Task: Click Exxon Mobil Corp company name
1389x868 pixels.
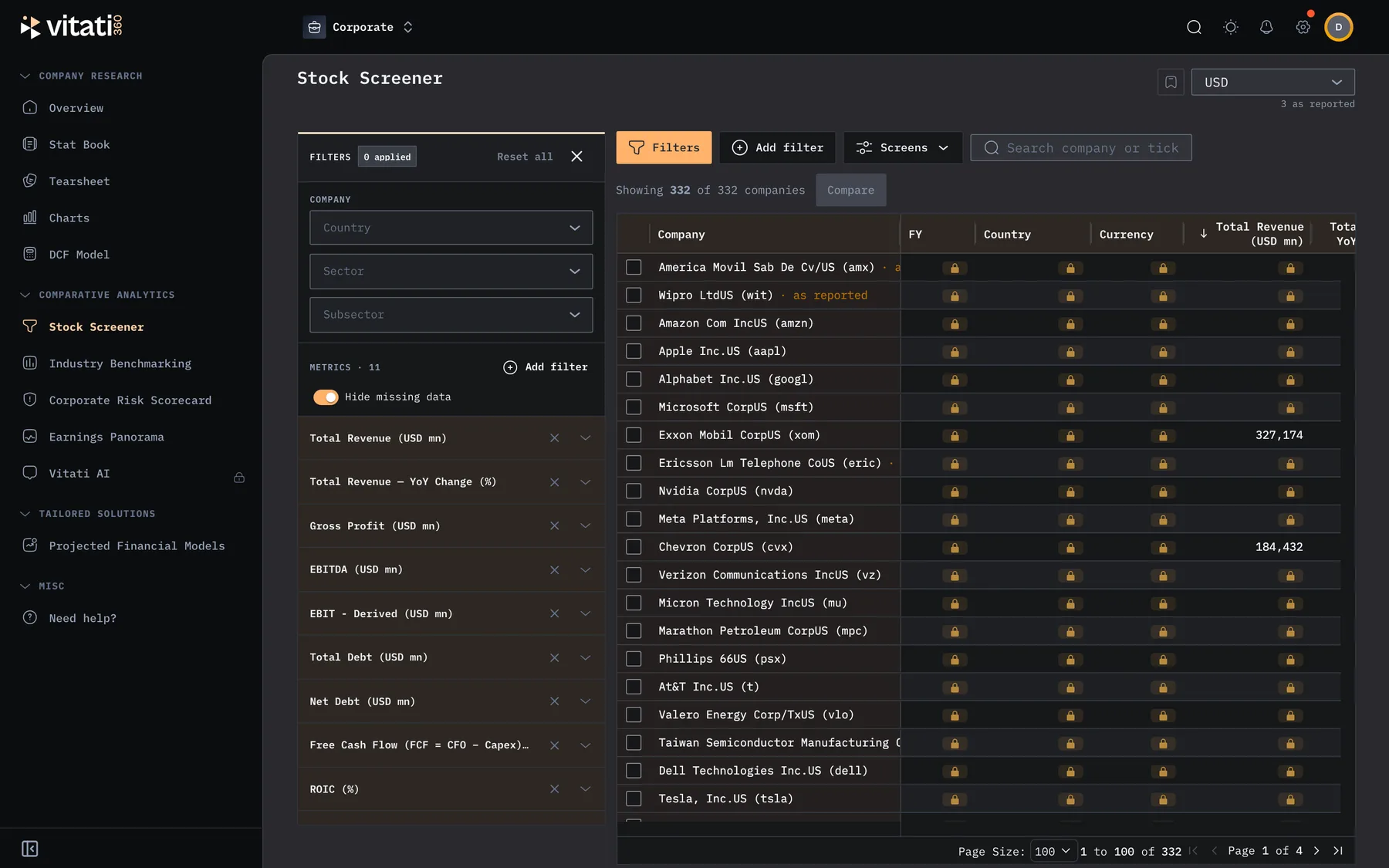Action: (x=738, y=435)
